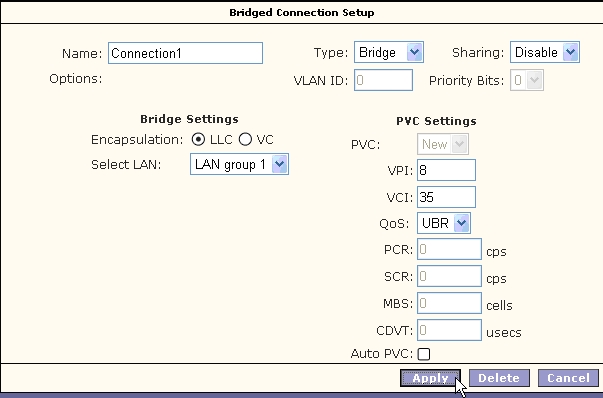
Task: Click the VCI input field showing 35
Action: (446, 197)
